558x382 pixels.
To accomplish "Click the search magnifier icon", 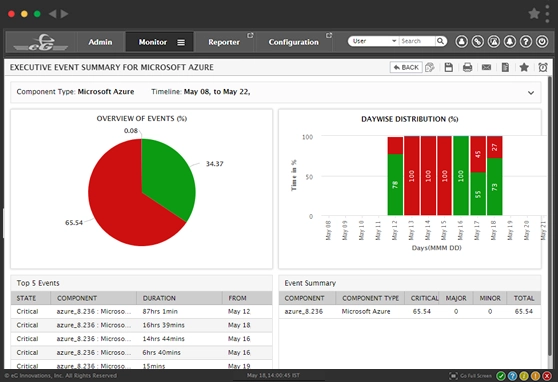I will coord(440,41).
